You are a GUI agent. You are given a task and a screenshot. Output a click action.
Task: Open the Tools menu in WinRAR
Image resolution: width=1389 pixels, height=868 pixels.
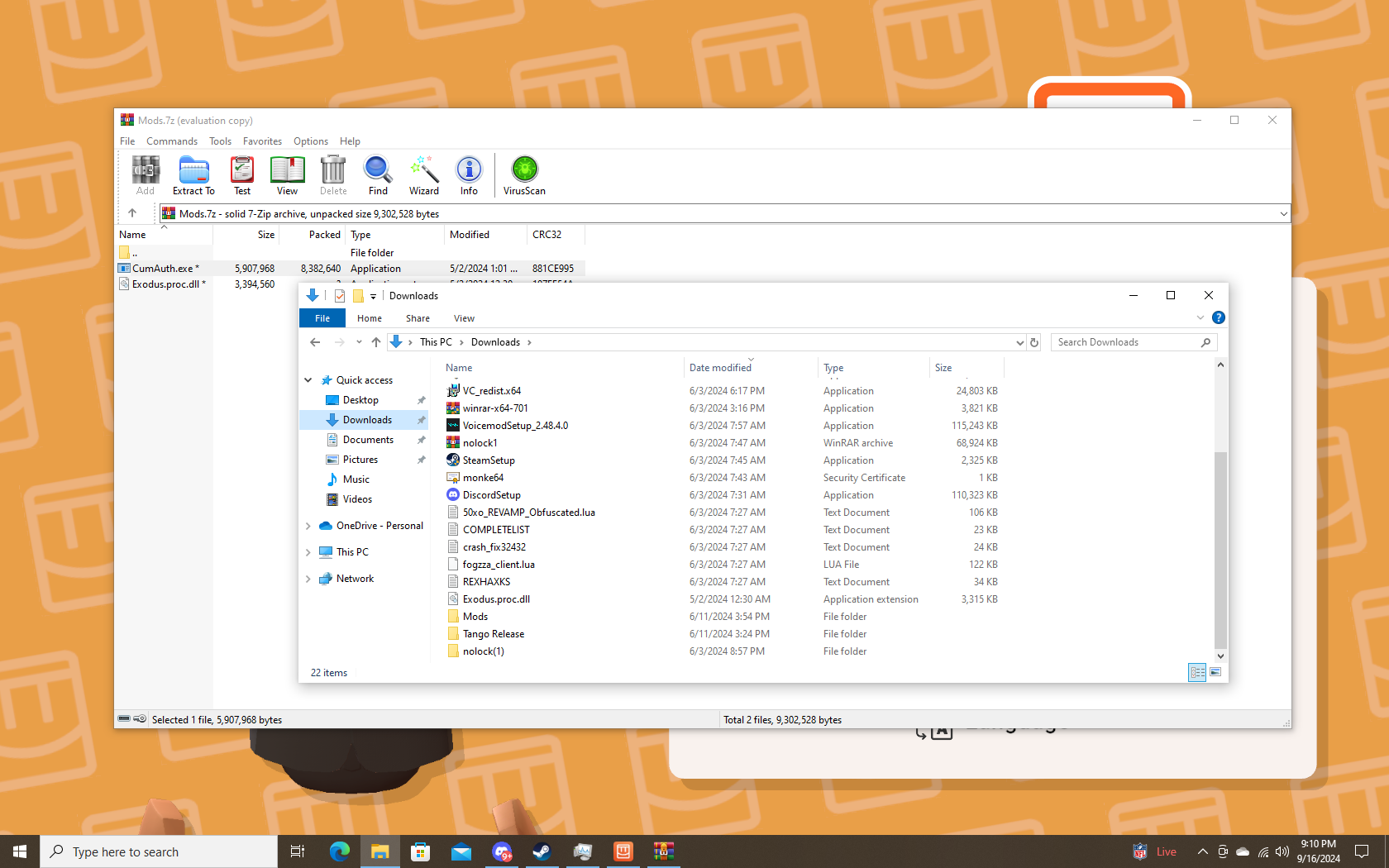(x=220, y=141)
